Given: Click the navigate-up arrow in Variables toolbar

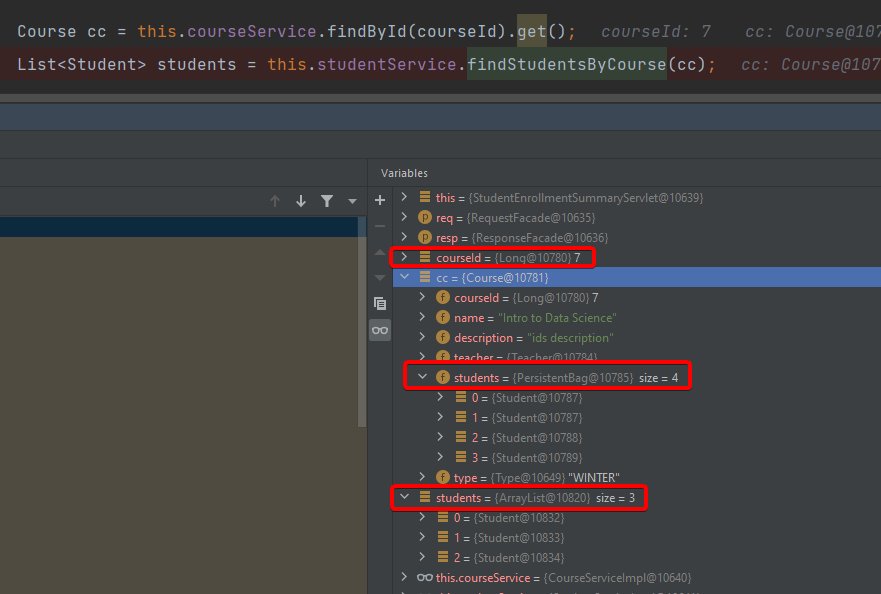Looking at the screenshot, I should (x=275, y=201).
